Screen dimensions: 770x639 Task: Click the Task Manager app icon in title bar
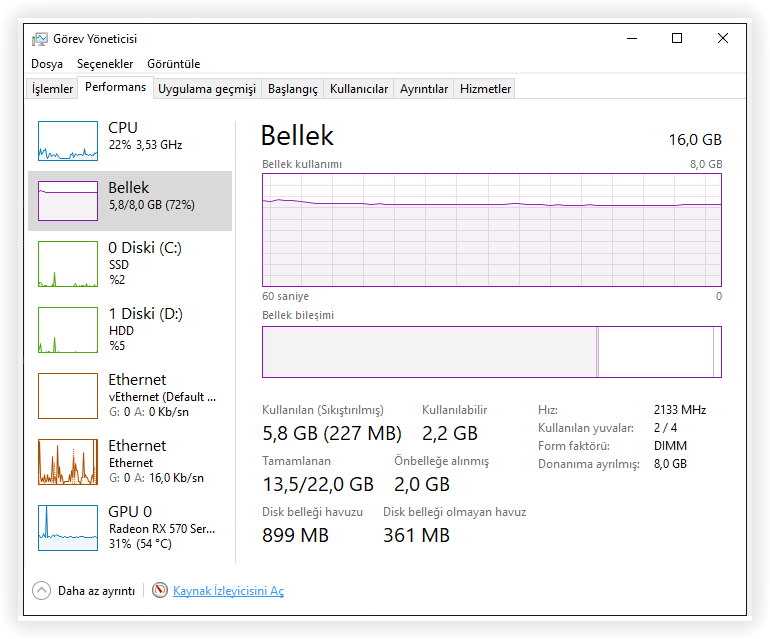40,39
